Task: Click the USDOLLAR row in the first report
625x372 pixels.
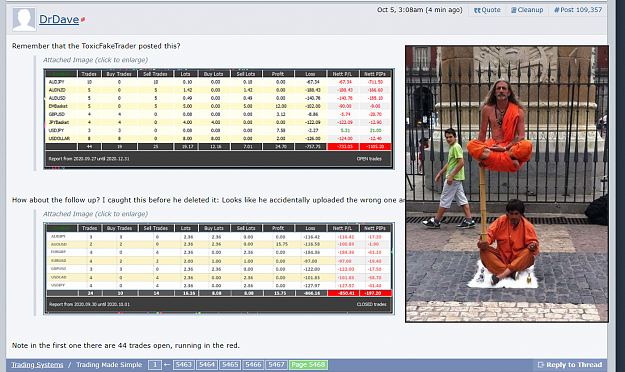Action: tap(219, 138)
